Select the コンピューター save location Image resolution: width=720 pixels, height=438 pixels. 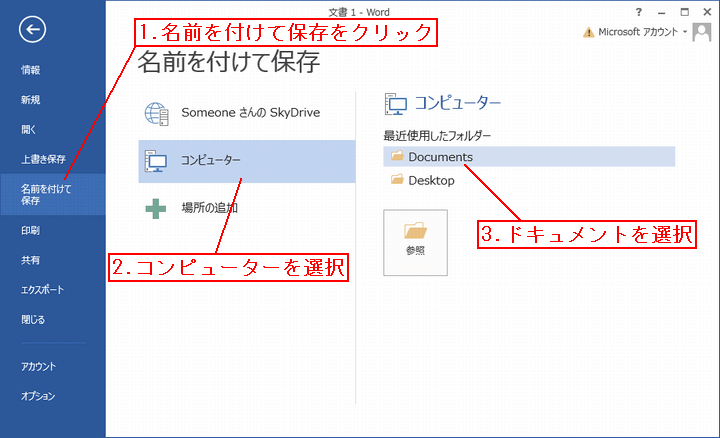[247, 162]
